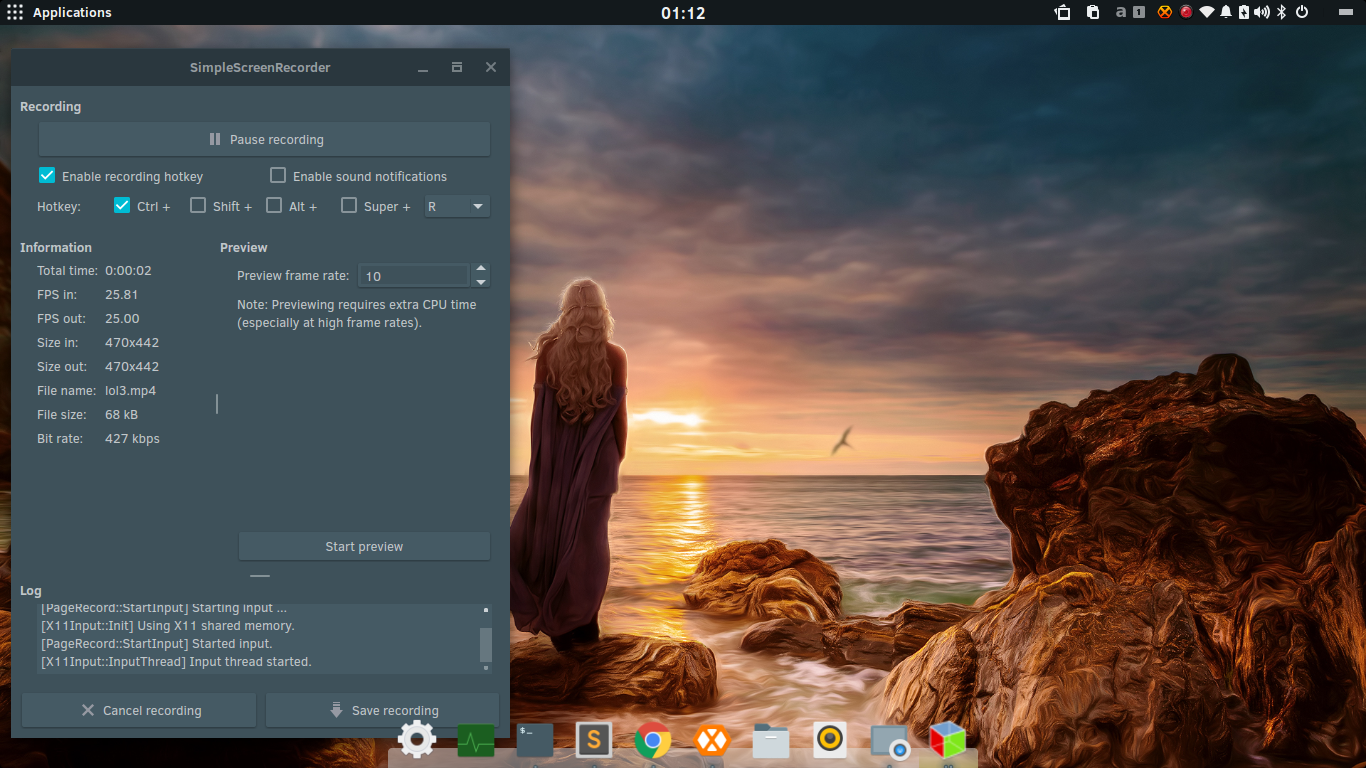Open Sublime Text from the dock
Screen dimensions: 1366x768
[594, 740]
